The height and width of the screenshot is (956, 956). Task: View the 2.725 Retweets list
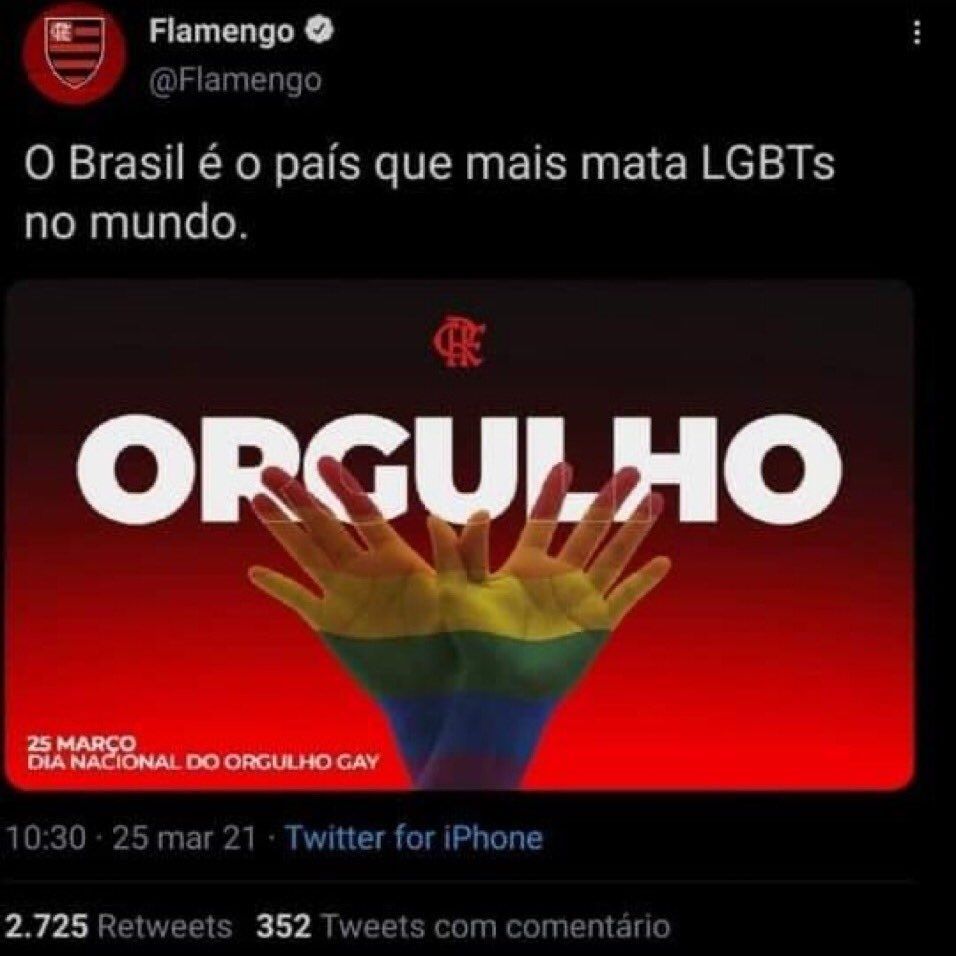(119, 927)
